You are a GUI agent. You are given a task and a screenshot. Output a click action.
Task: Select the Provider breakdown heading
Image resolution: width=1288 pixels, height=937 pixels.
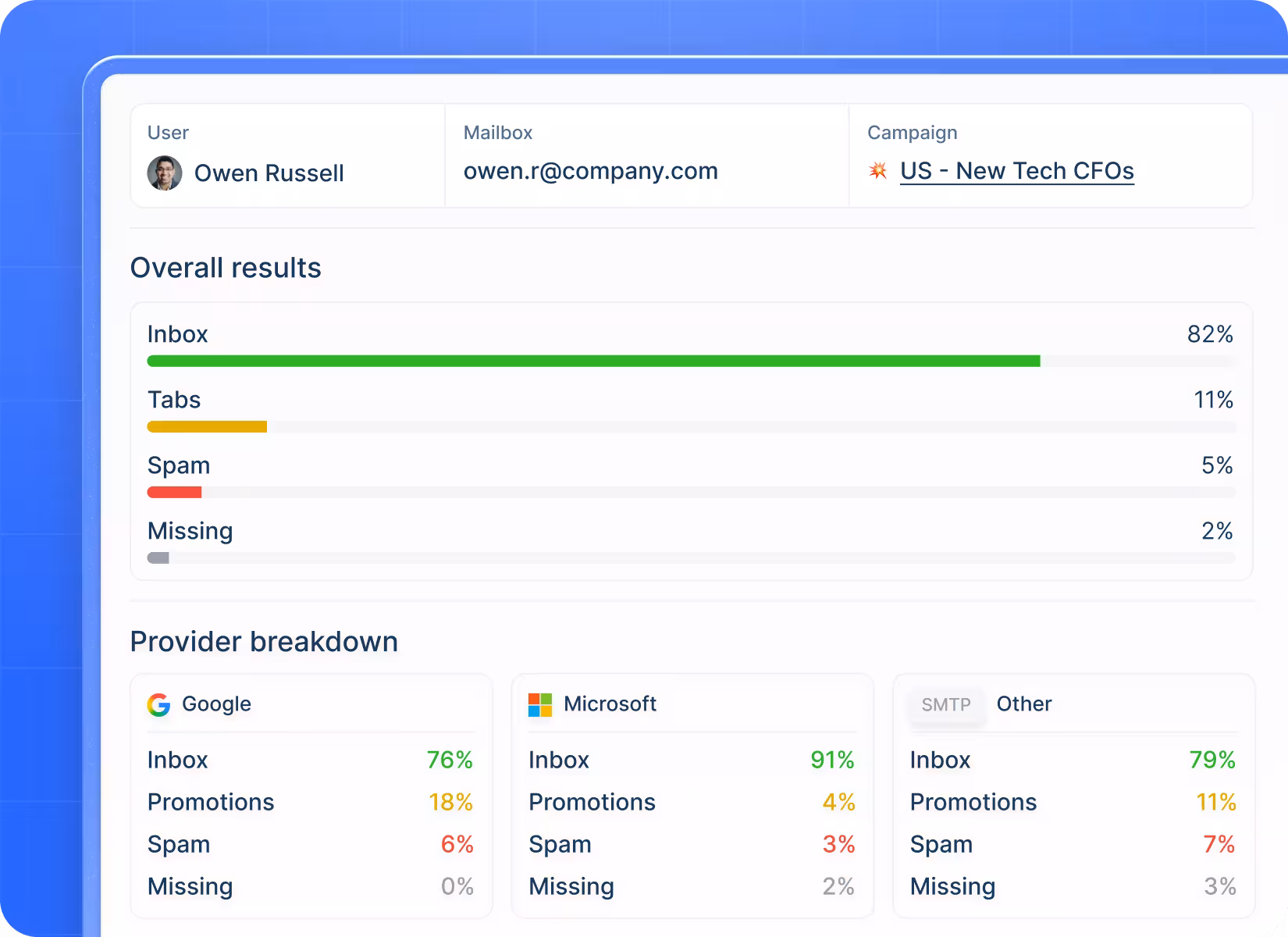264,642
